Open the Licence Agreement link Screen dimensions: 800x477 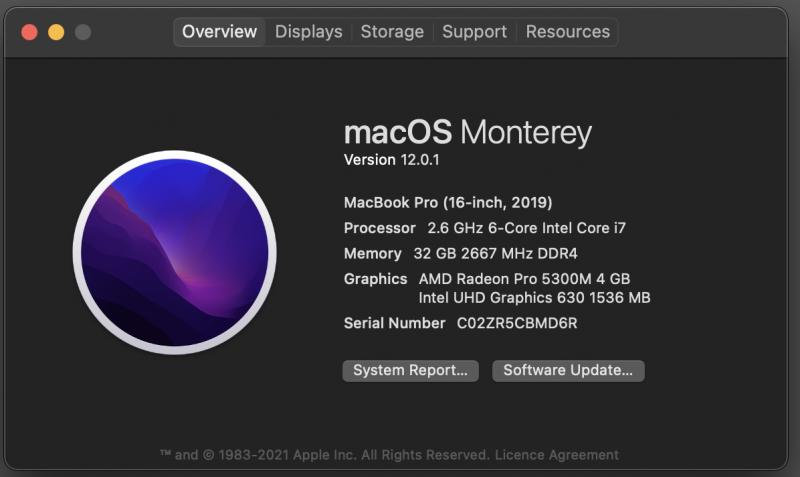pyautogui.click(x=557, y=455)
